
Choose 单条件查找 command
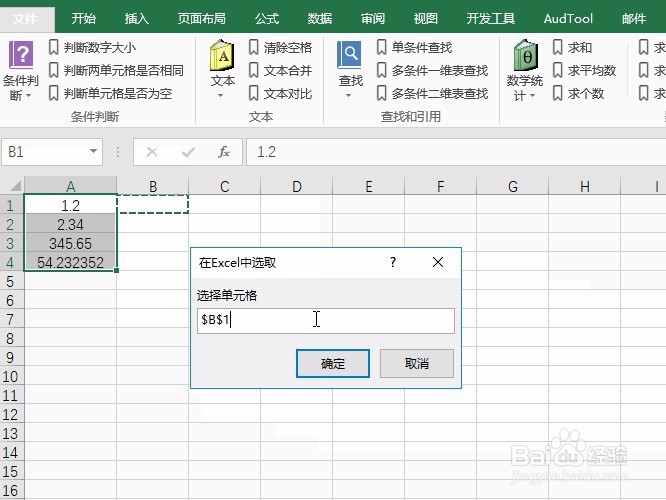pyautogui.click(x=415, y=47)
